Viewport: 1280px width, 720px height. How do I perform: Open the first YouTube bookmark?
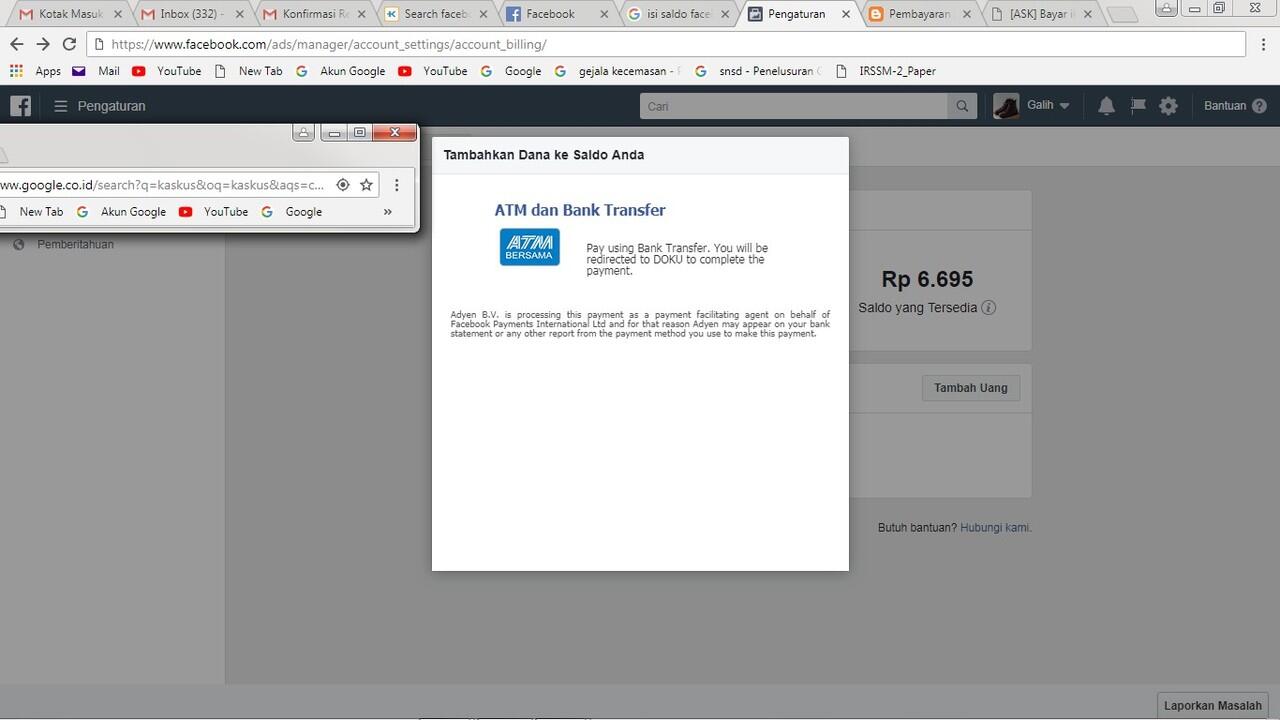(166, 71)
